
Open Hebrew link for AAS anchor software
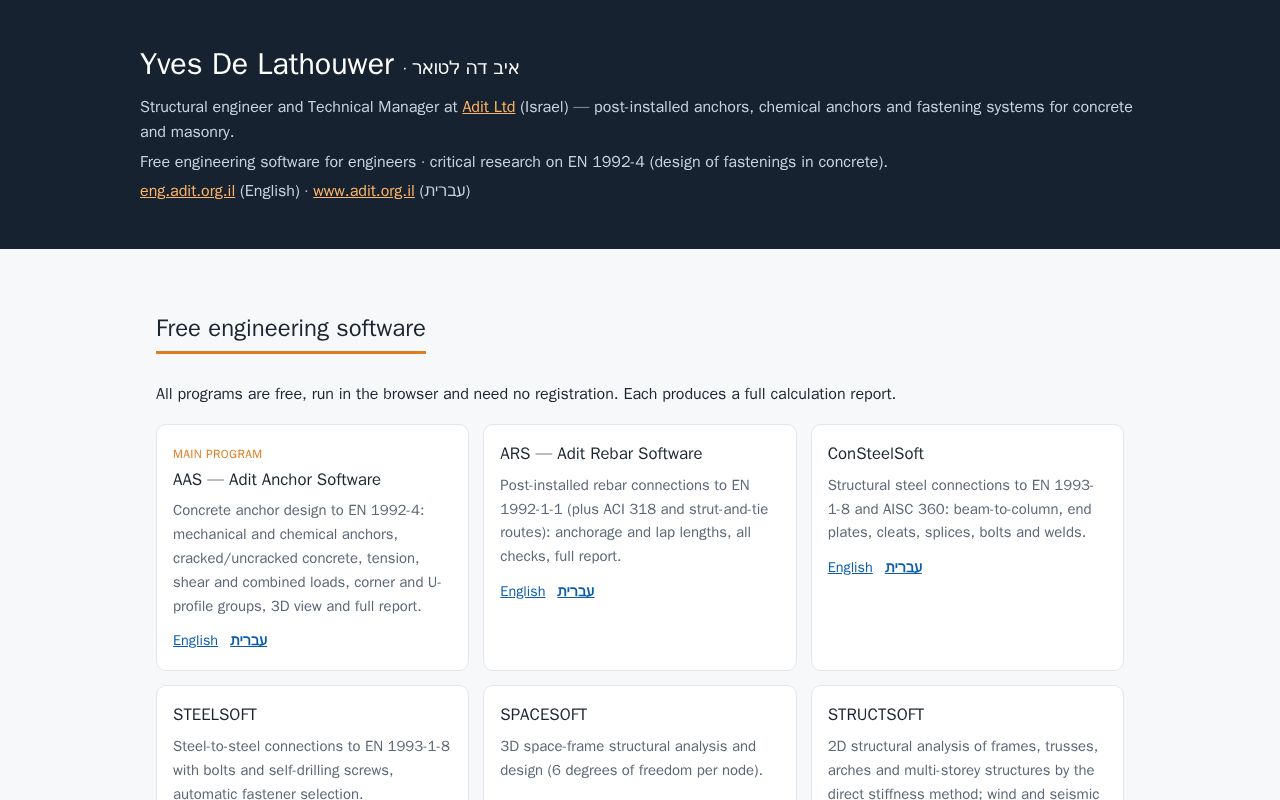click(x=248, y=641)
